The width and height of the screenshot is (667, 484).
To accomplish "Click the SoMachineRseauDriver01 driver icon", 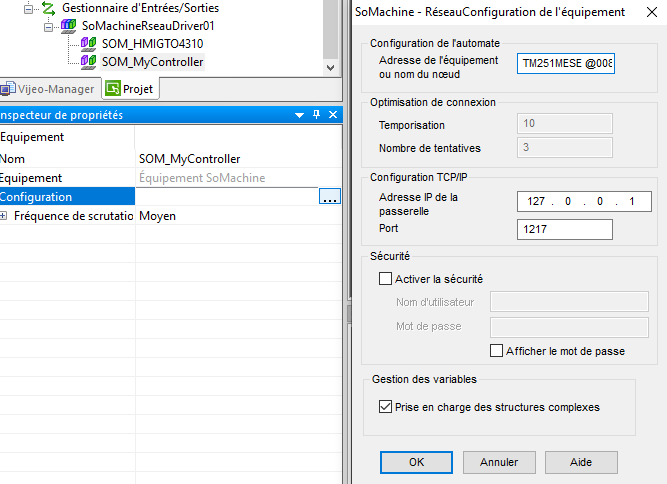I will click(x=68, y=26).
